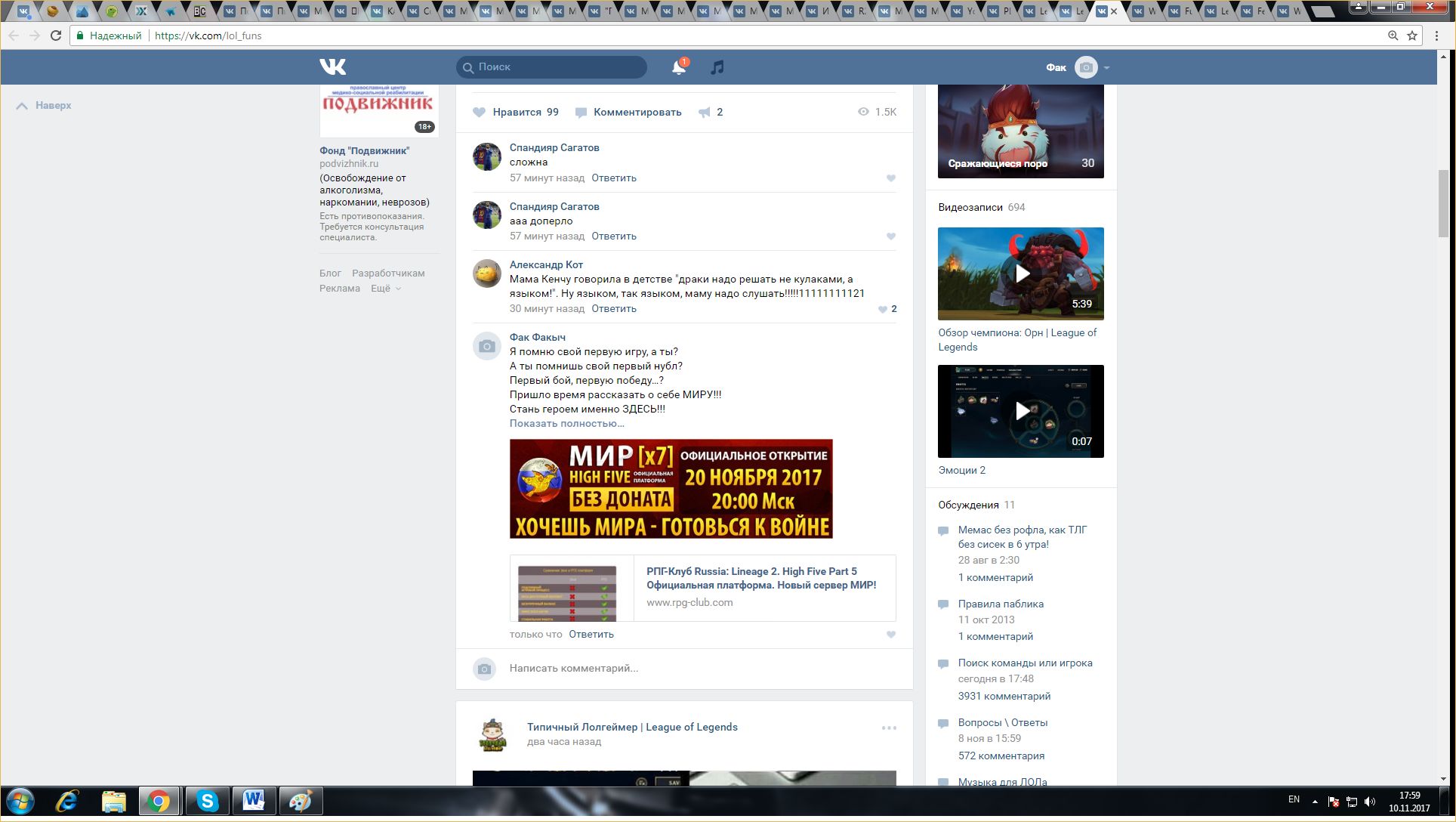The image size is (1456, 822).
Task: Reply to the comment 'ааа доперло'
Action: point(614,236)
